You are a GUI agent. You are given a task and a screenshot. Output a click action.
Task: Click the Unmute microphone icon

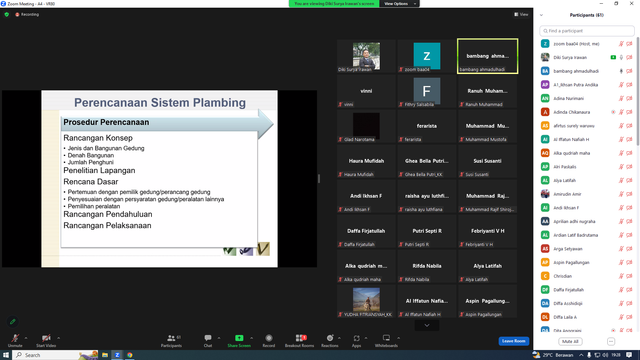(15, 338)
